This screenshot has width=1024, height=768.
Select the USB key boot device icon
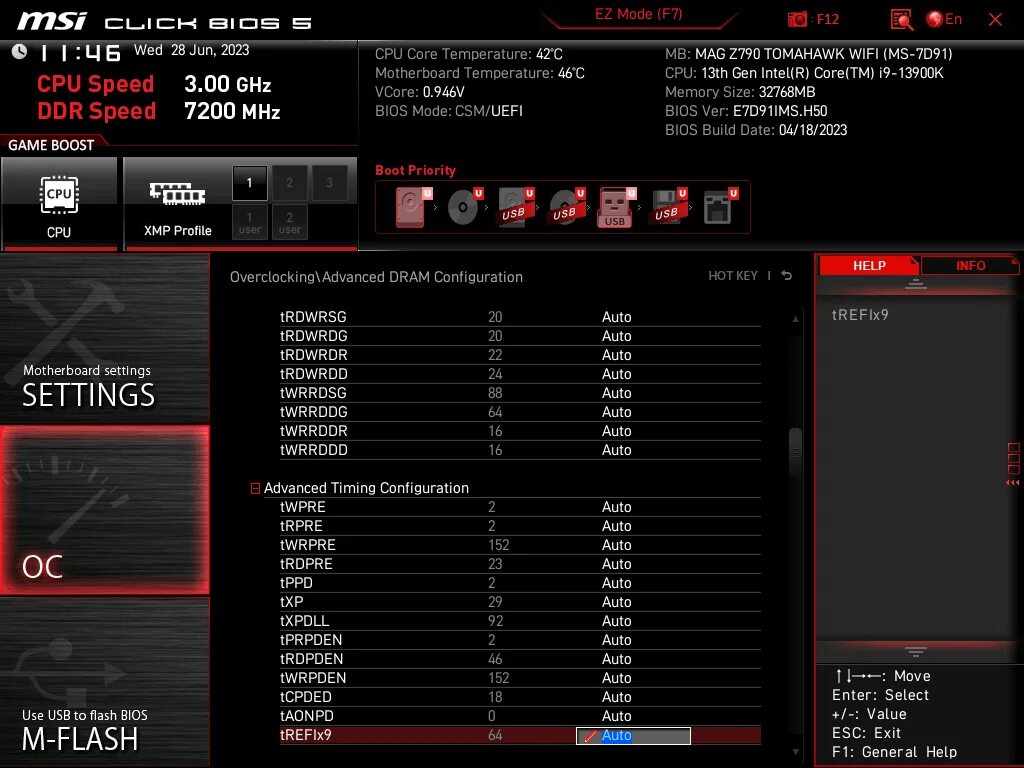tap(616, 207)
